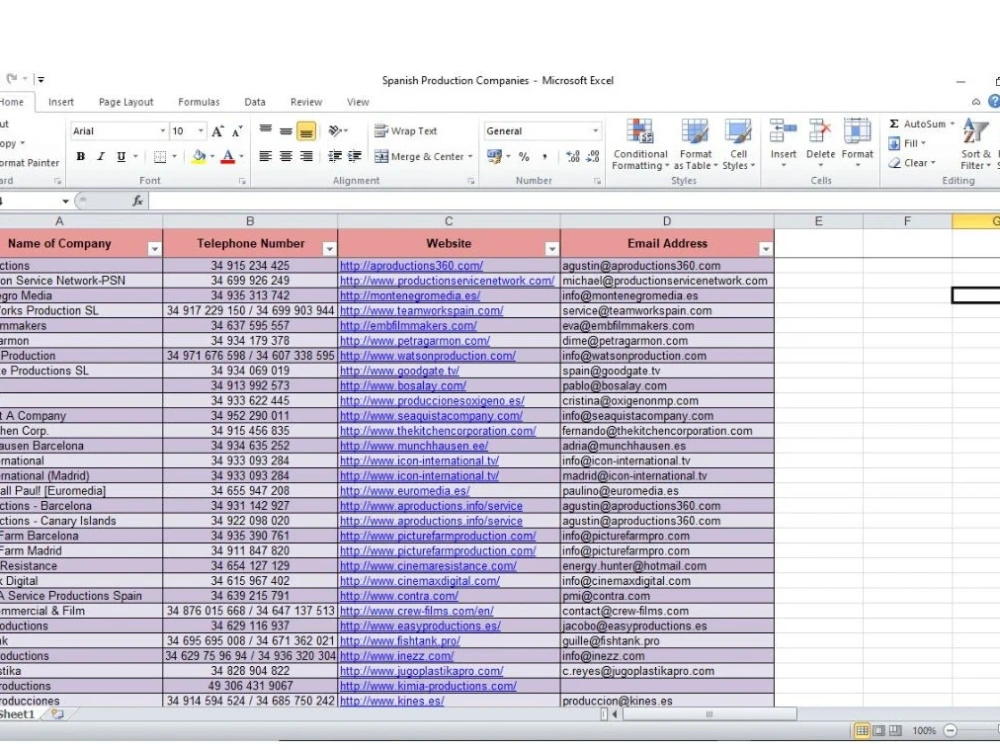Open the Page Layout ribbon tab
This screenshot has width=1000, height=750.
pos(126,102)
